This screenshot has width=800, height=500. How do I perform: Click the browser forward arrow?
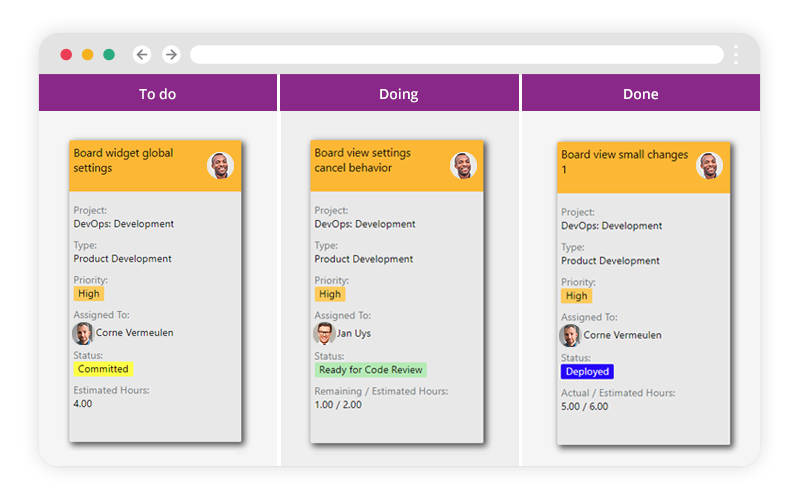coord(171,54)
